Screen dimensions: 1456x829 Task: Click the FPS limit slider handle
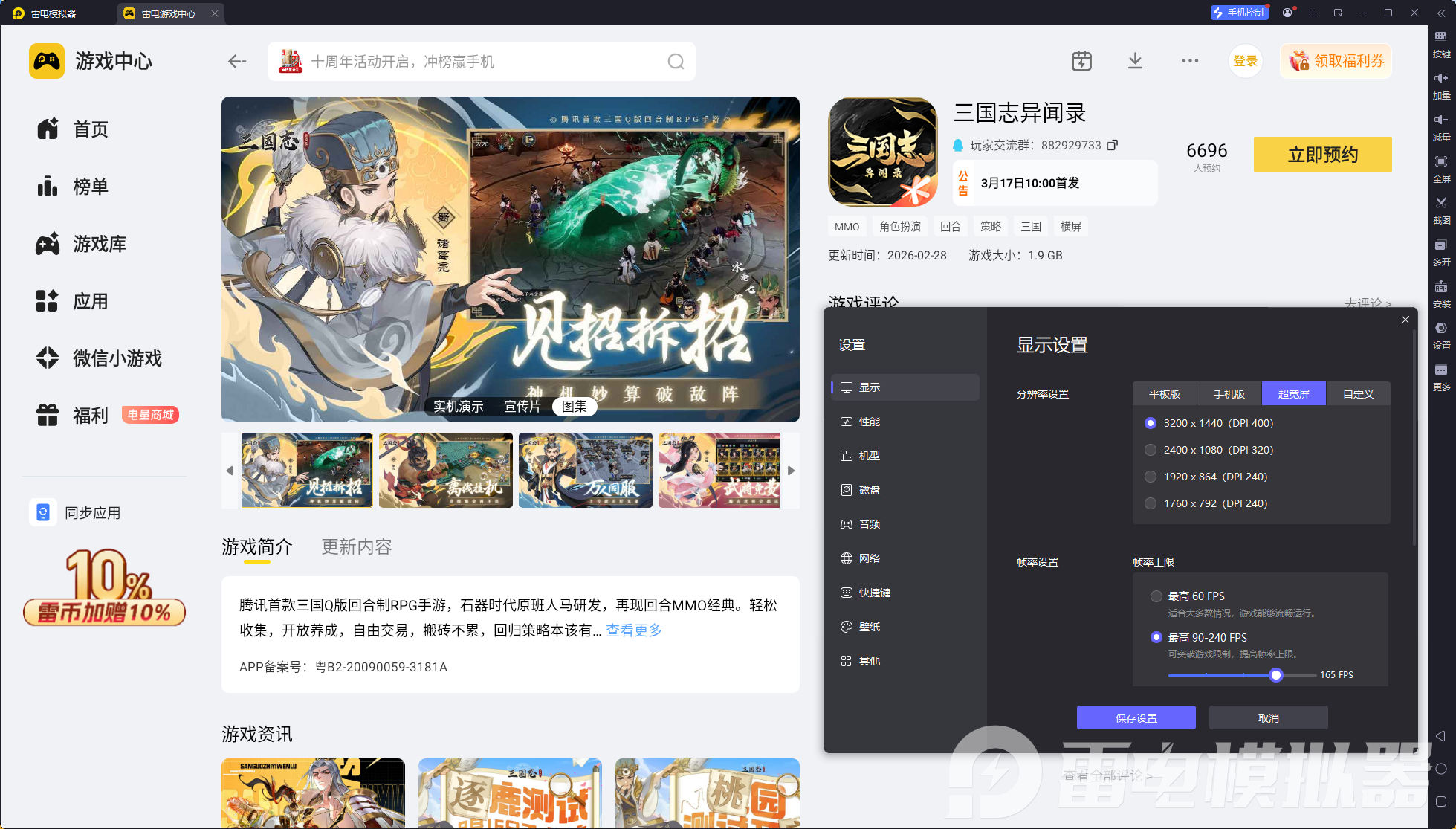click(1276, 675)
